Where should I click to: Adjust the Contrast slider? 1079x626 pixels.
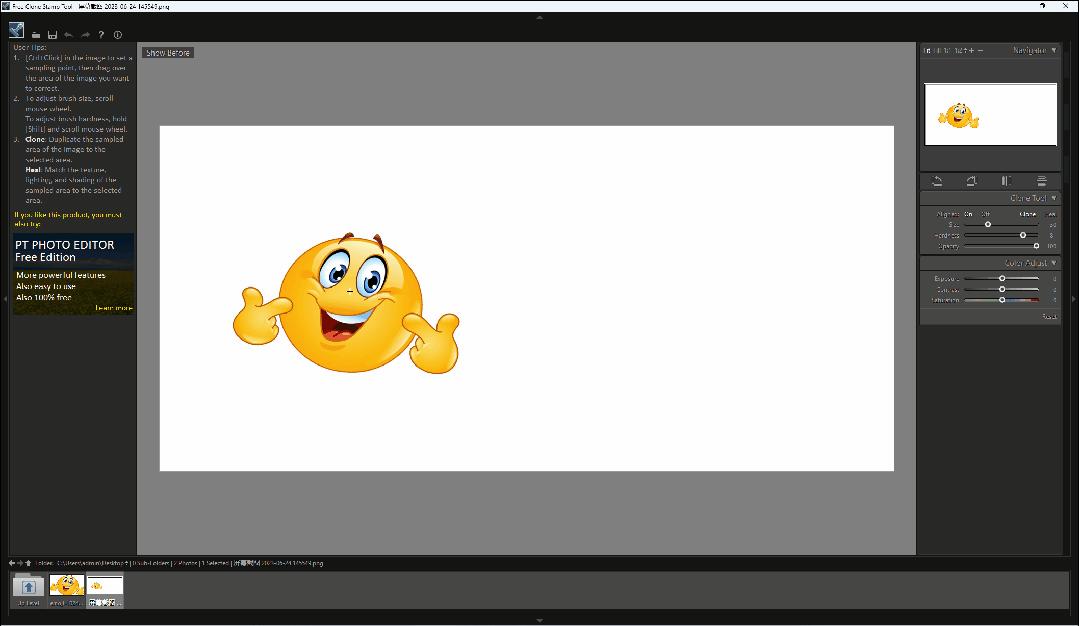(x=1002, y=290)
